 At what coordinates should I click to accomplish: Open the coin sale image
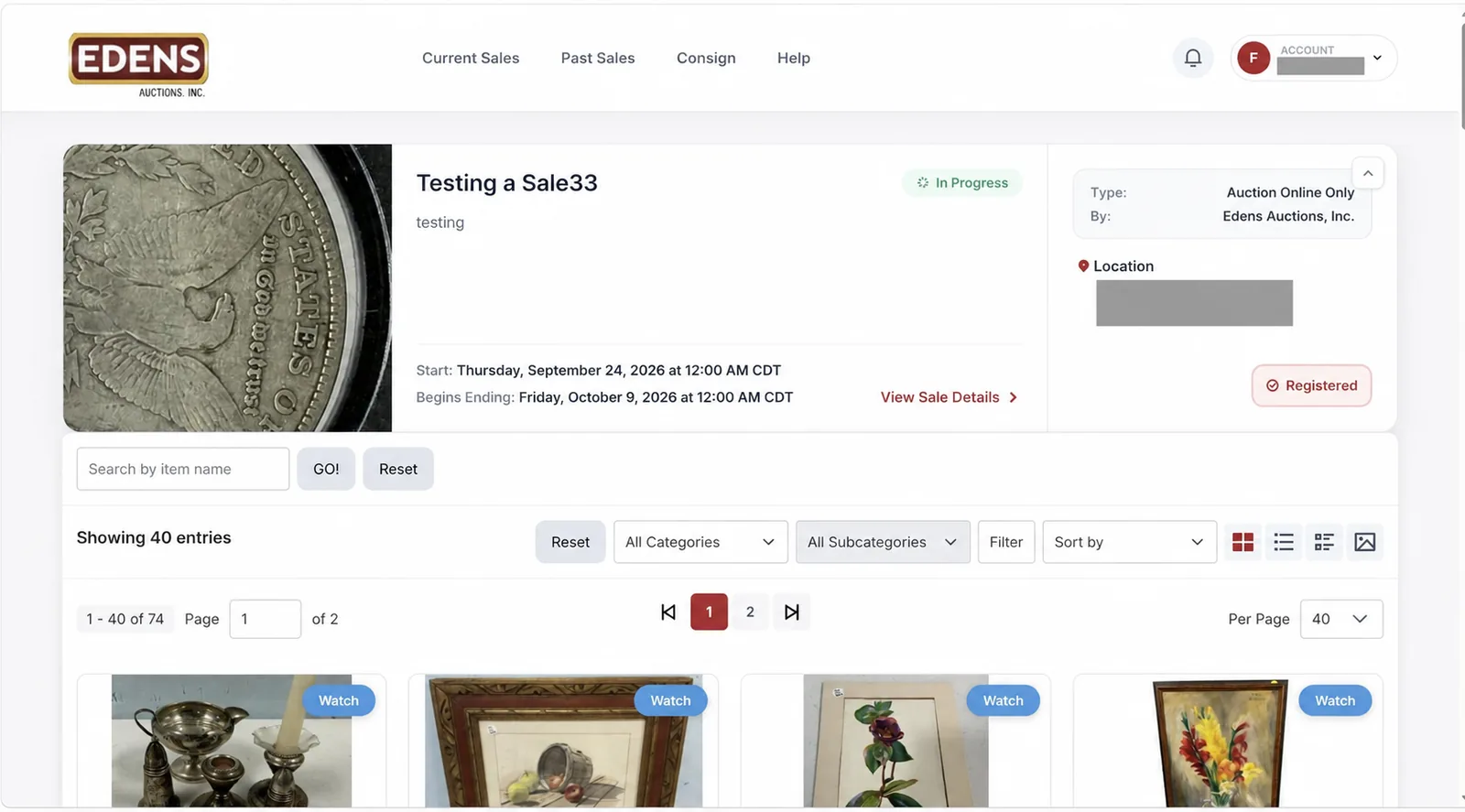point(227,287)
